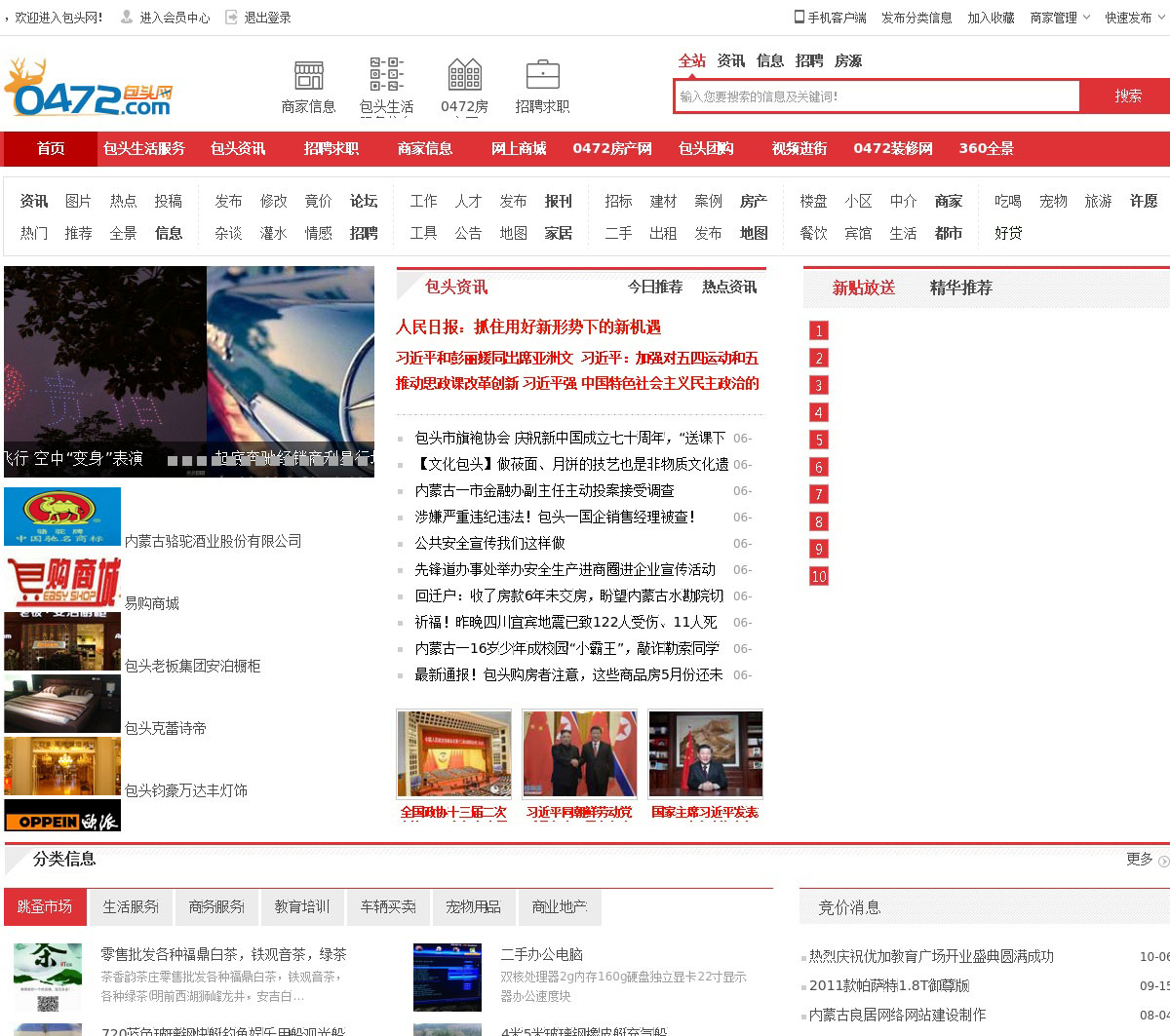Select the 生活服务 category tab
Image resolution: width=1170 pixels, height=1036 pixels.
[x=131, y=906]
